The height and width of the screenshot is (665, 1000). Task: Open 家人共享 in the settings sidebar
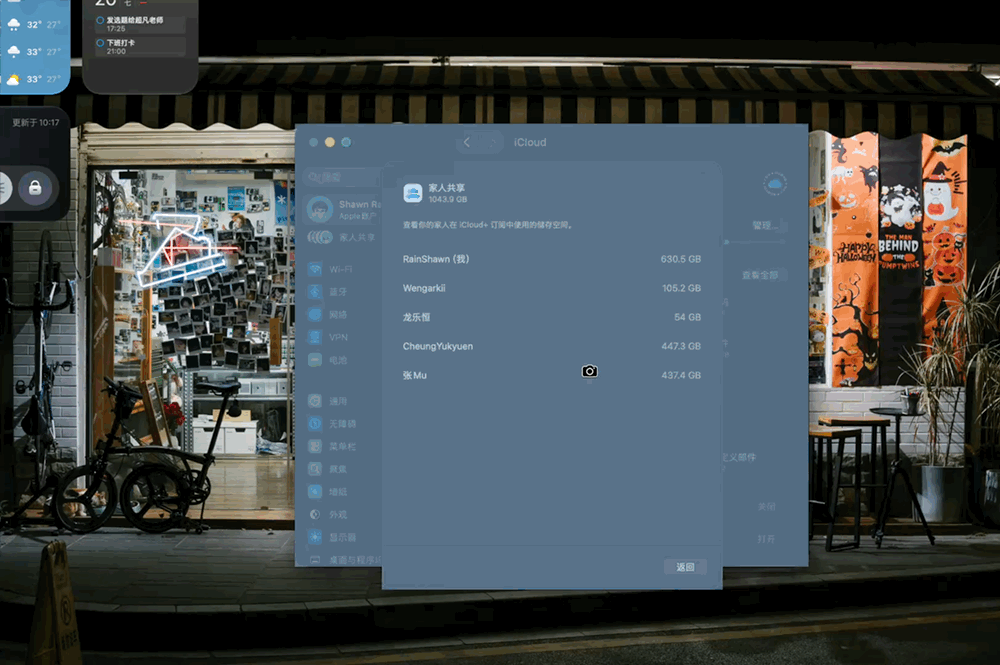pos(342,237)
